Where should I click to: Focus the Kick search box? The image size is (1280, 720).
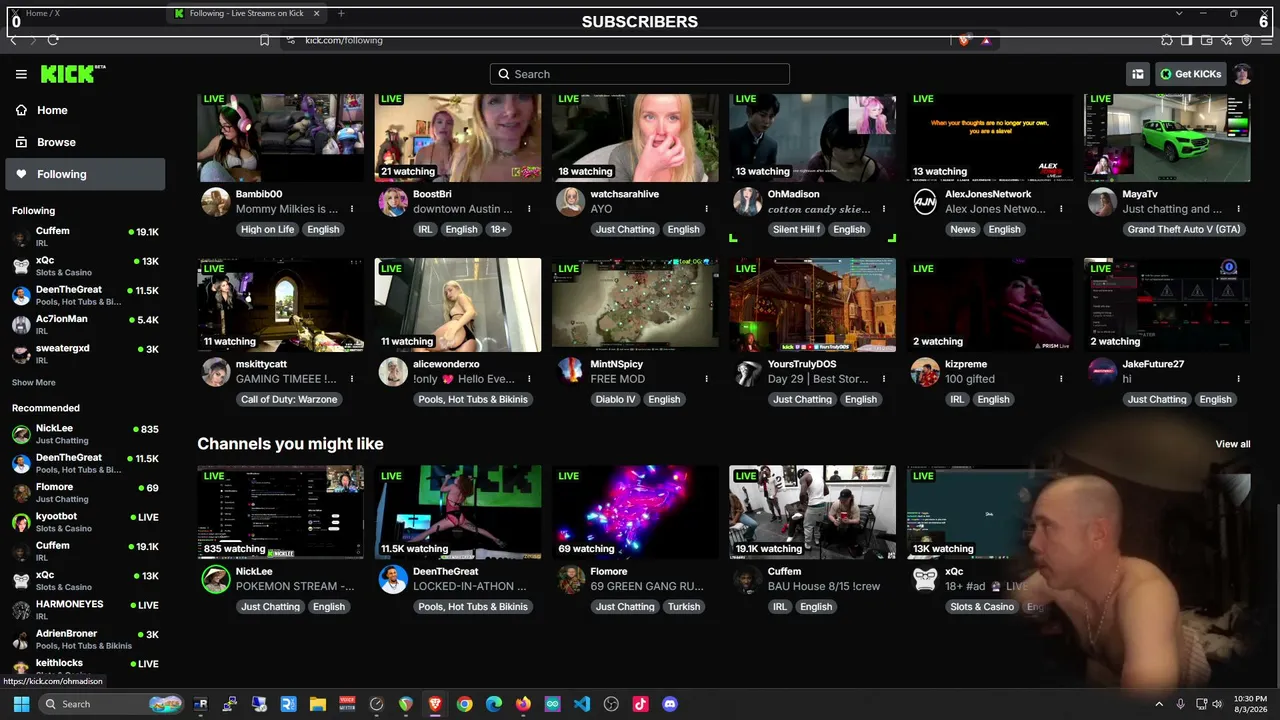click(x=640, y=74)
